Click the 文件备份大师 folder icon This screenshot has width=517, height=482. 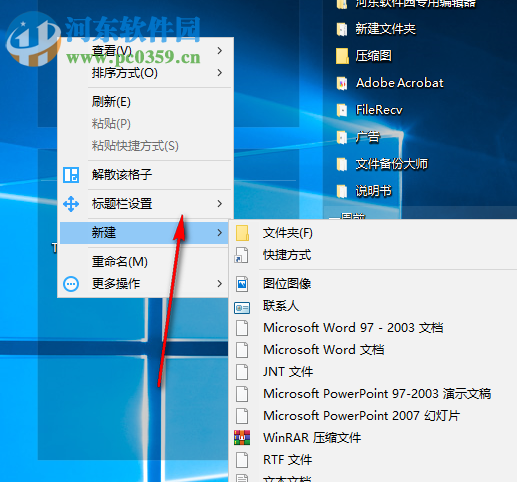(x=342, y=164)
